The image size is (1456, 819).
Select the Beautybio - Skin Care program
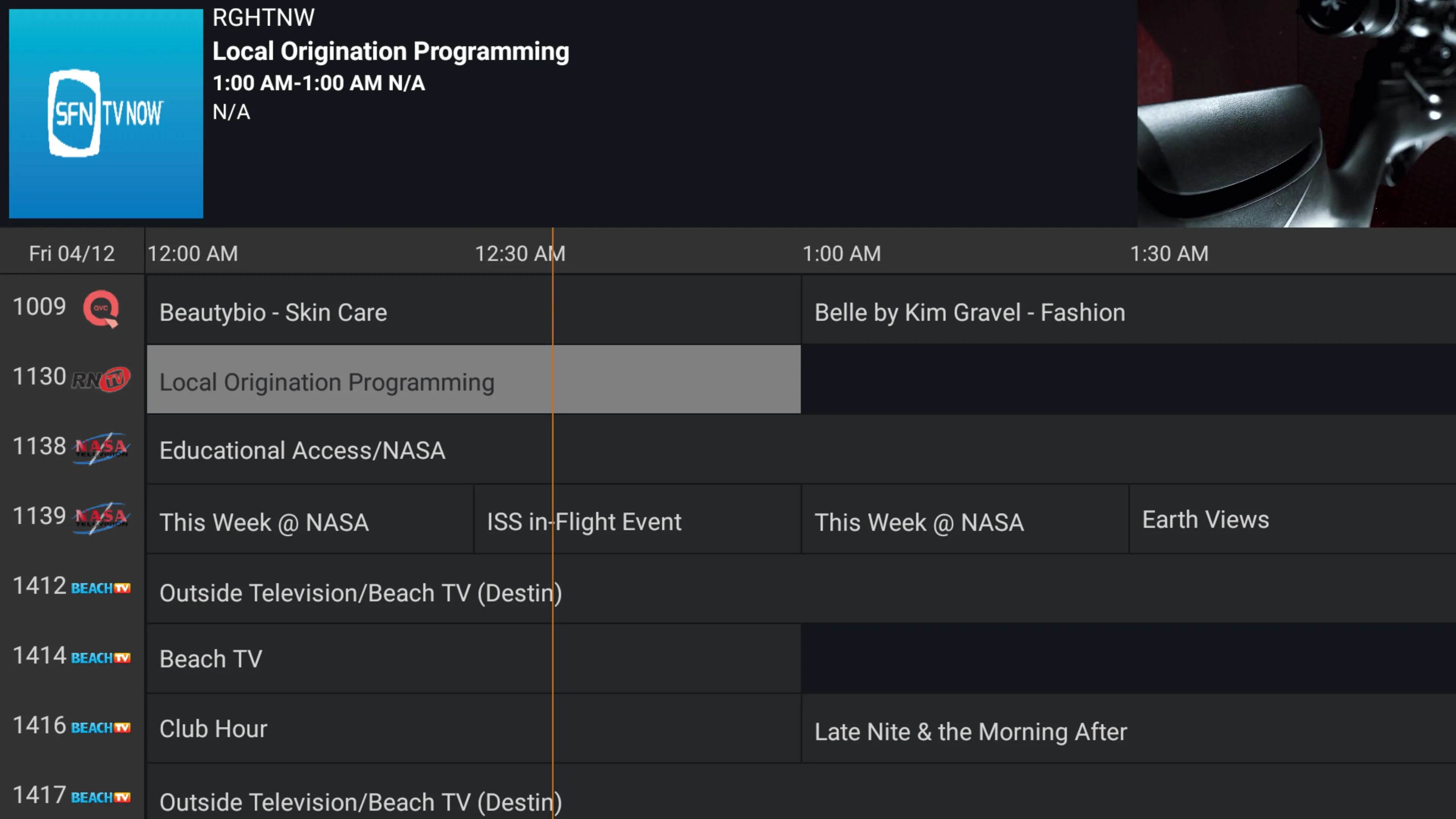(273, 312)
